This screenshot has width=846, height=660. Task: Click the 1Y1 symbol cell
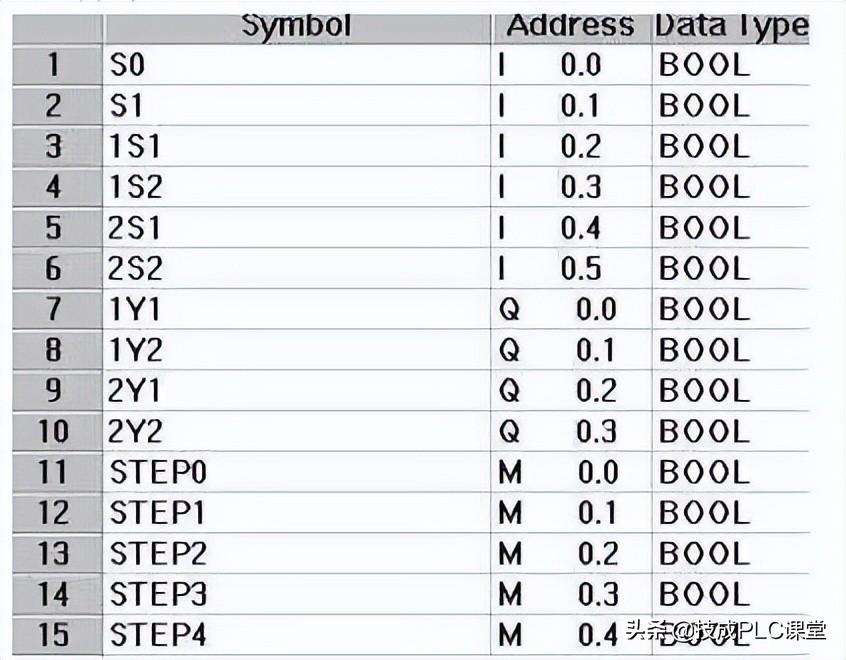pos(296,310)
